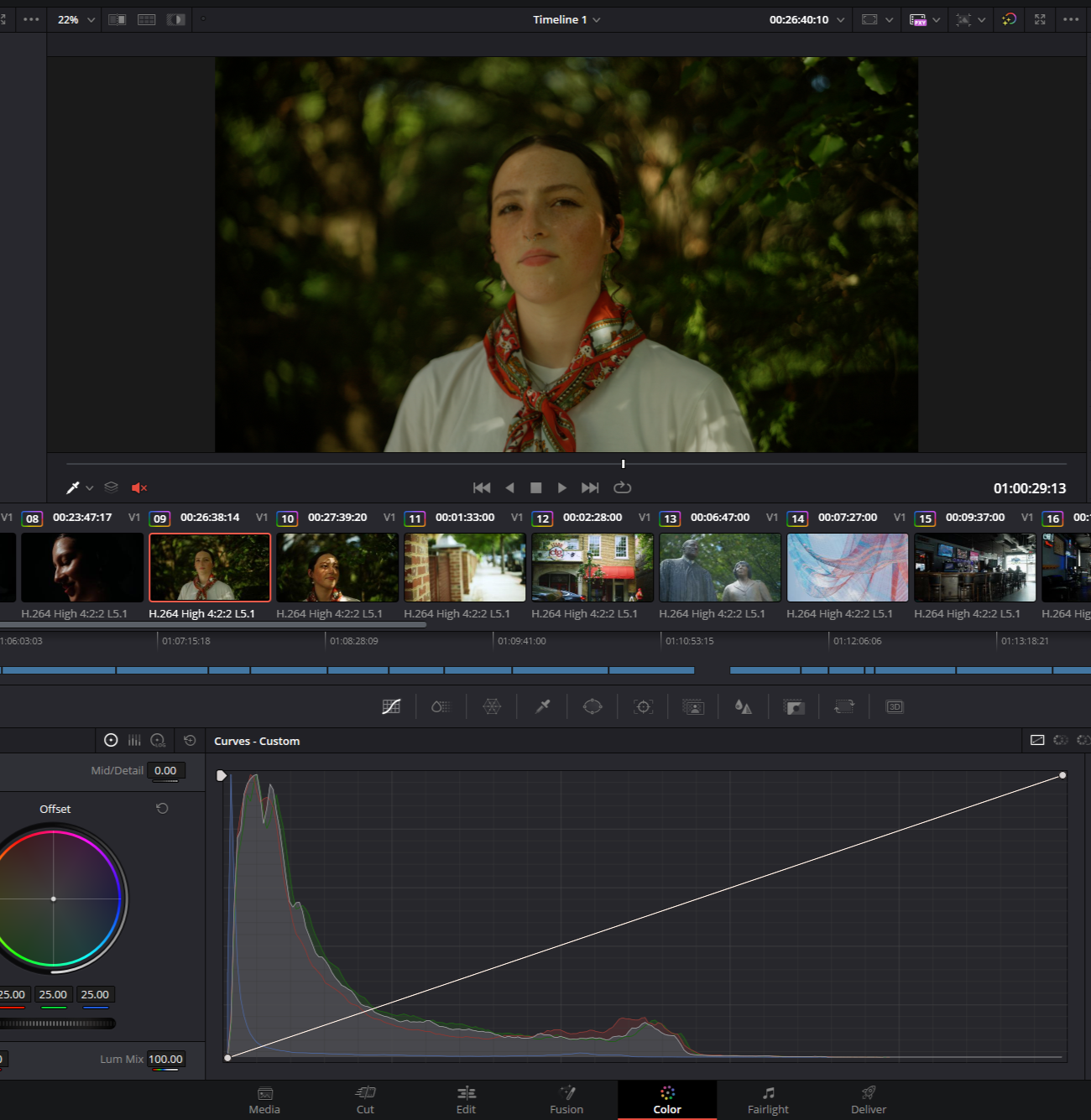Image resolution: width=1091 pixels, height=1120 pixels.
Task: Open the Curves palette
Action: point(391,706)
